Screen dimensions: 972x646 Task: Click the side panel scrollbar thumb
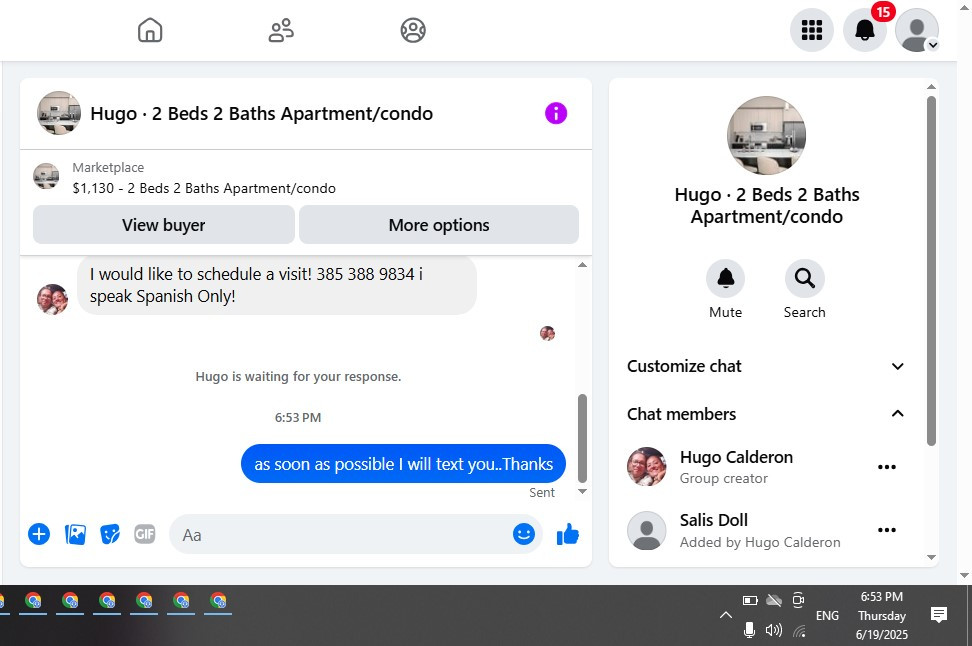point(931,271)
